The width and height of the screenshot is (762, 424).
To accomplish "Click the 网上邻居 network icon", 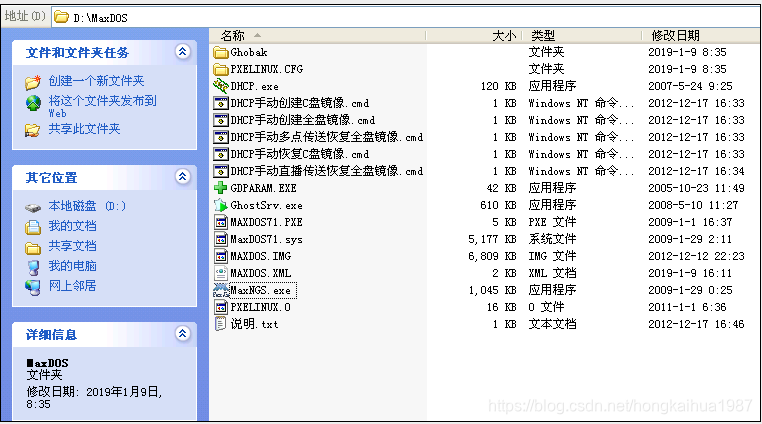I will (33, 287).
